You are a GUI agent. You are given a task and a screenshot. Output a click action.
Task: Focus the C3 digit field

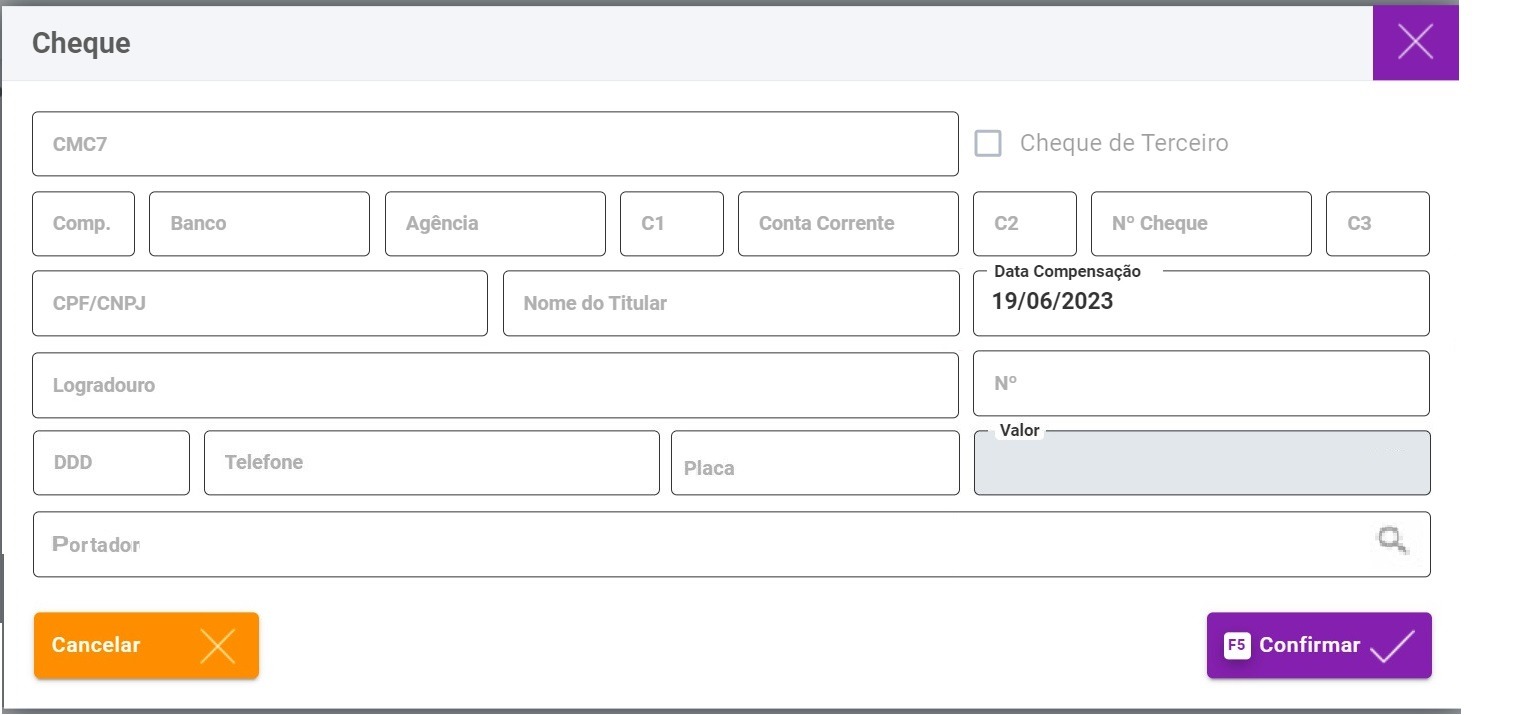(1377, 224)
